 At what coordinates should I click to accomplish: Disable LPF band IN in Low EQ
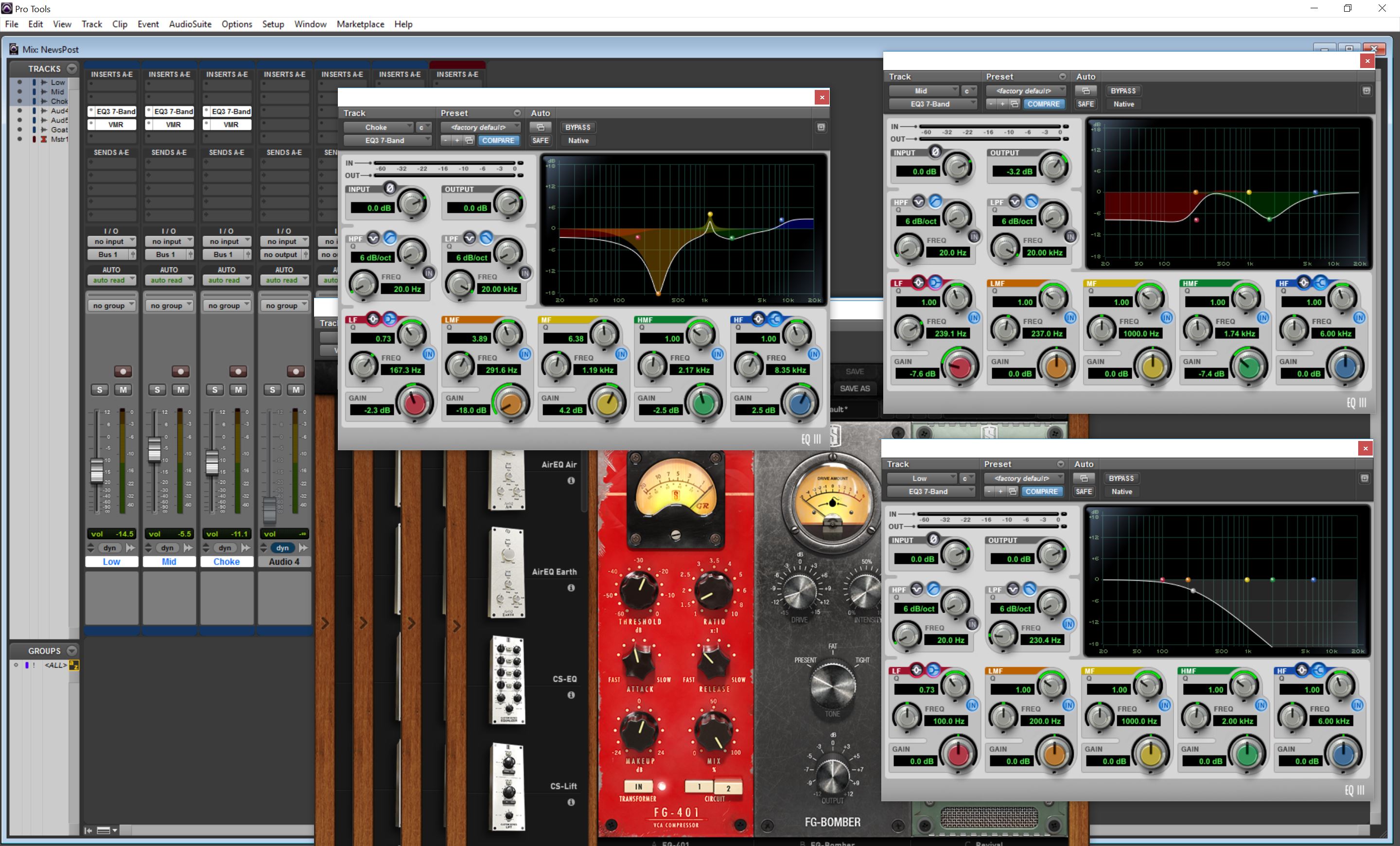tap(1068, 624)
